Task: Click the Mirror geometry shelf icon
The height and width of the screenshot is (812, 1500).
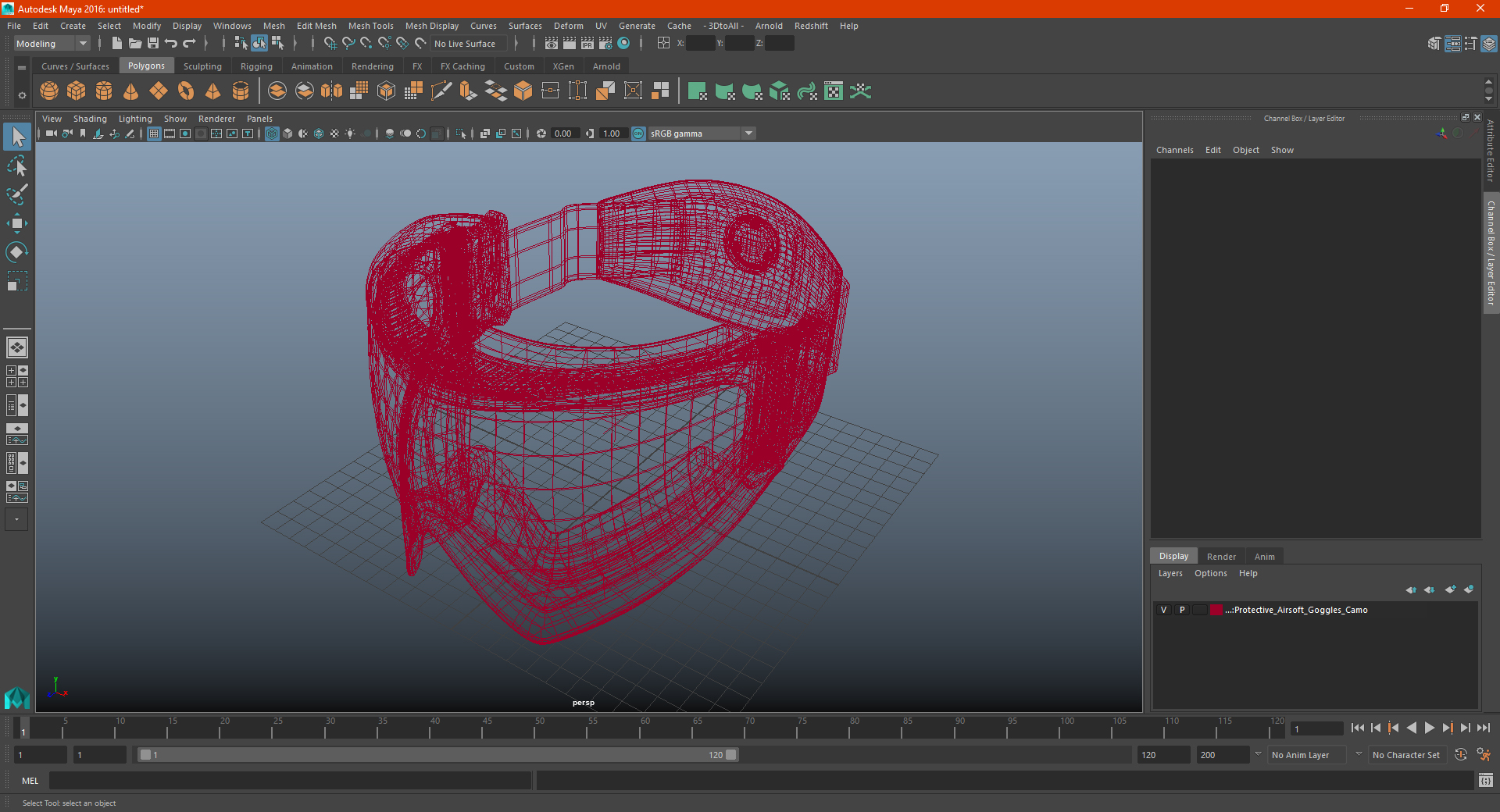Action: click(x=331, y=91)
